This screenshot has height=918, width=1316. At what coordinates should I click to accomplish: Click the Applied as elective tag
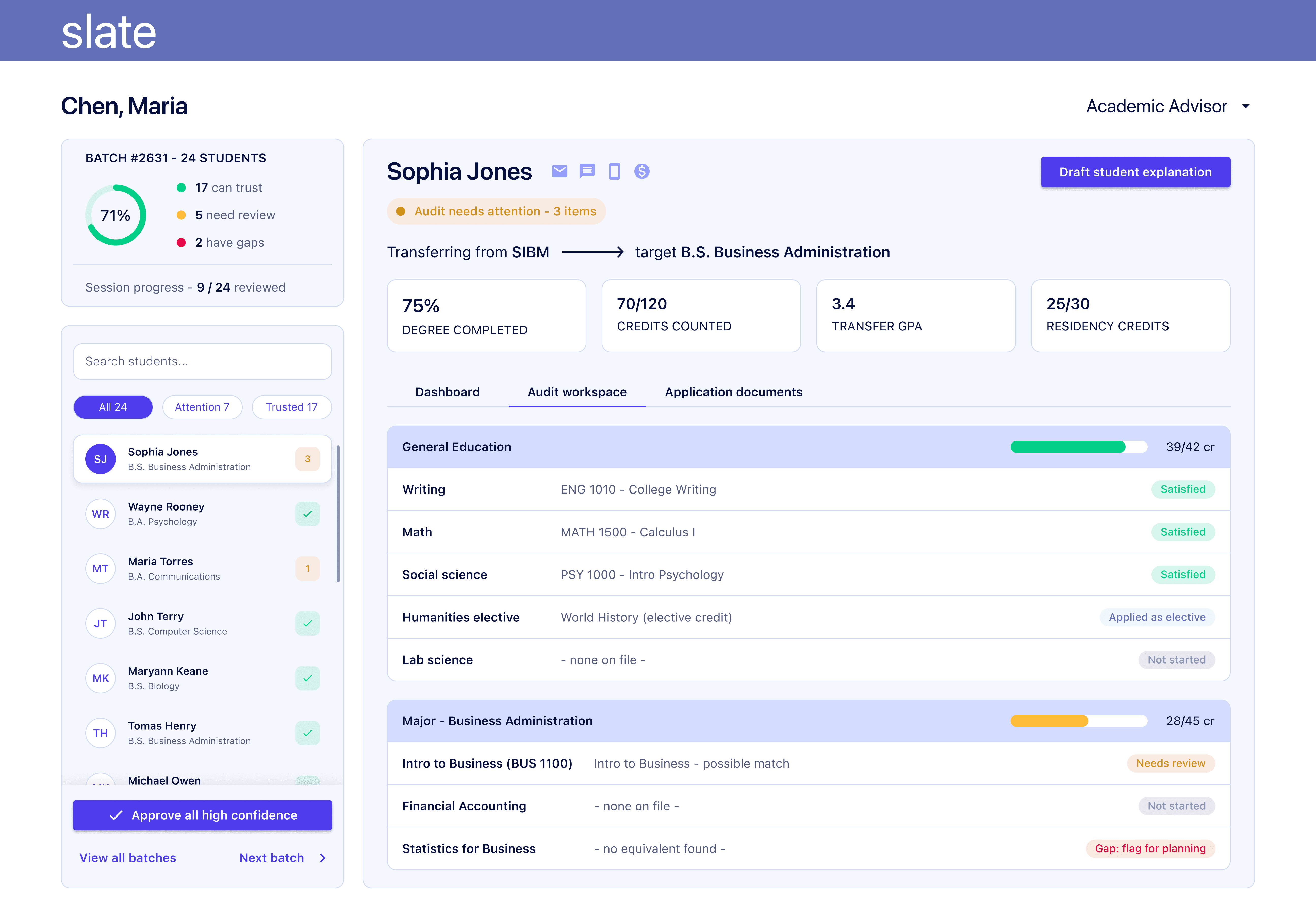[x=1157, y=617]
